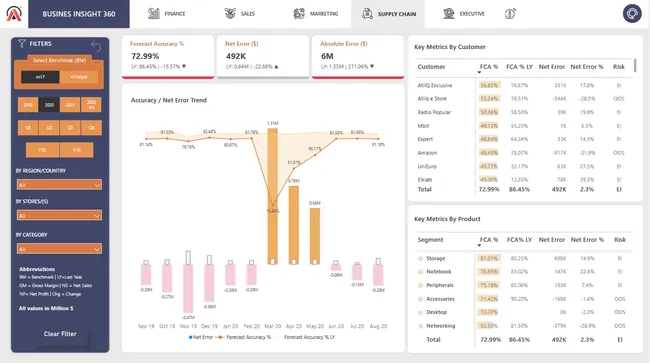
Task: Click the Net Error ($) card
Action: (263, 56)
